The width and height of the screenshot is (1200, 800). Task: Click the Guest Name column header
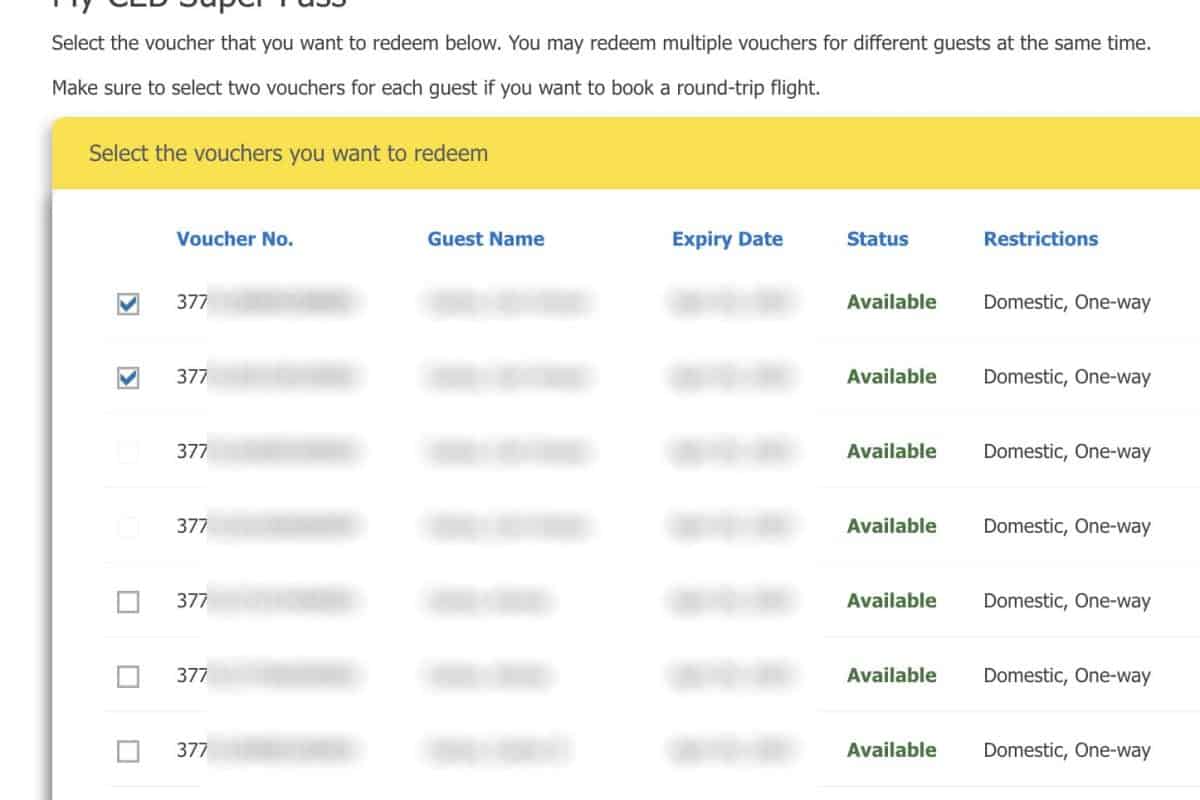(x=486, y=239)
